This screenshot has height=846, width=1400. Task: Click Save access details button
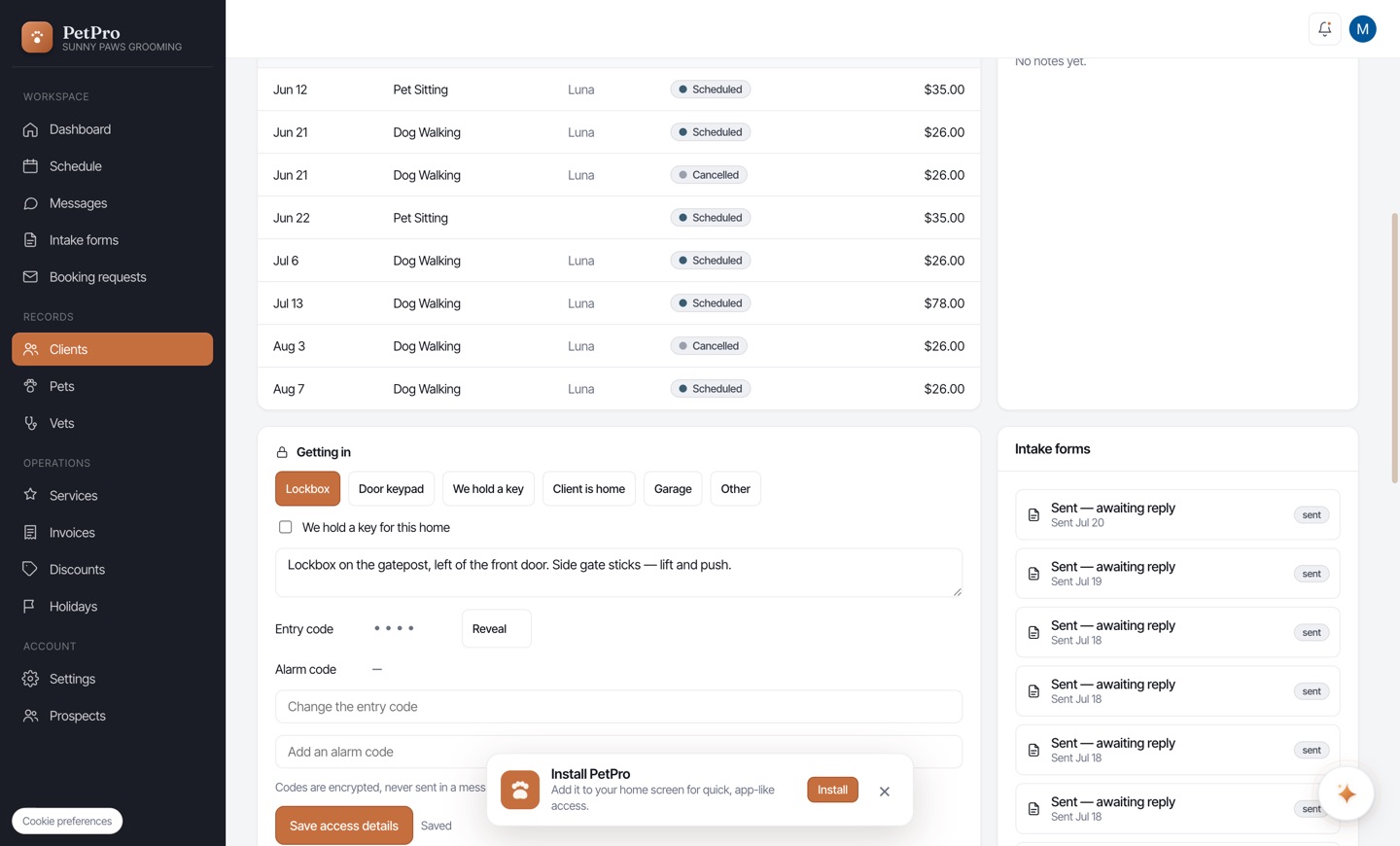tap(344, 826)
